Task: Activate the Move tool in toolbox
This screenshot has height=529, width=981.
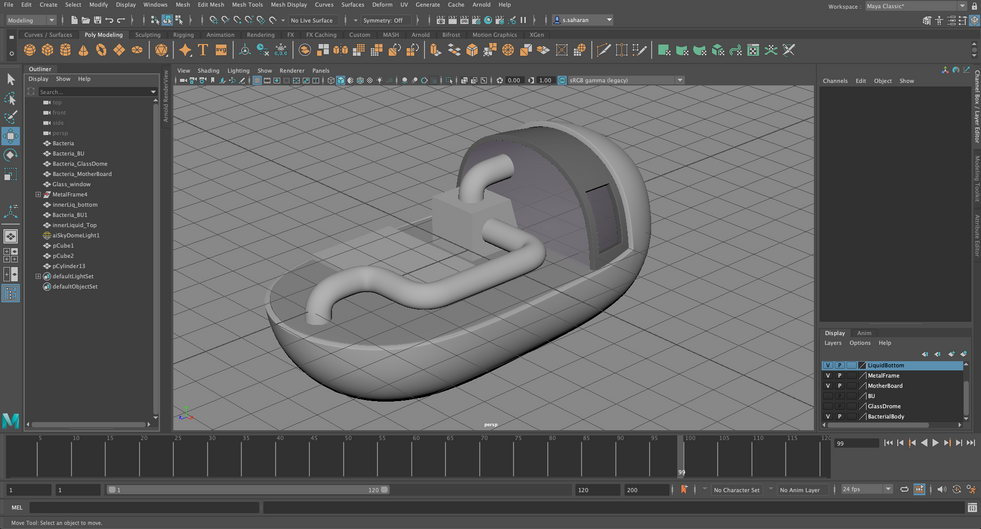Action: coord(11,136)
